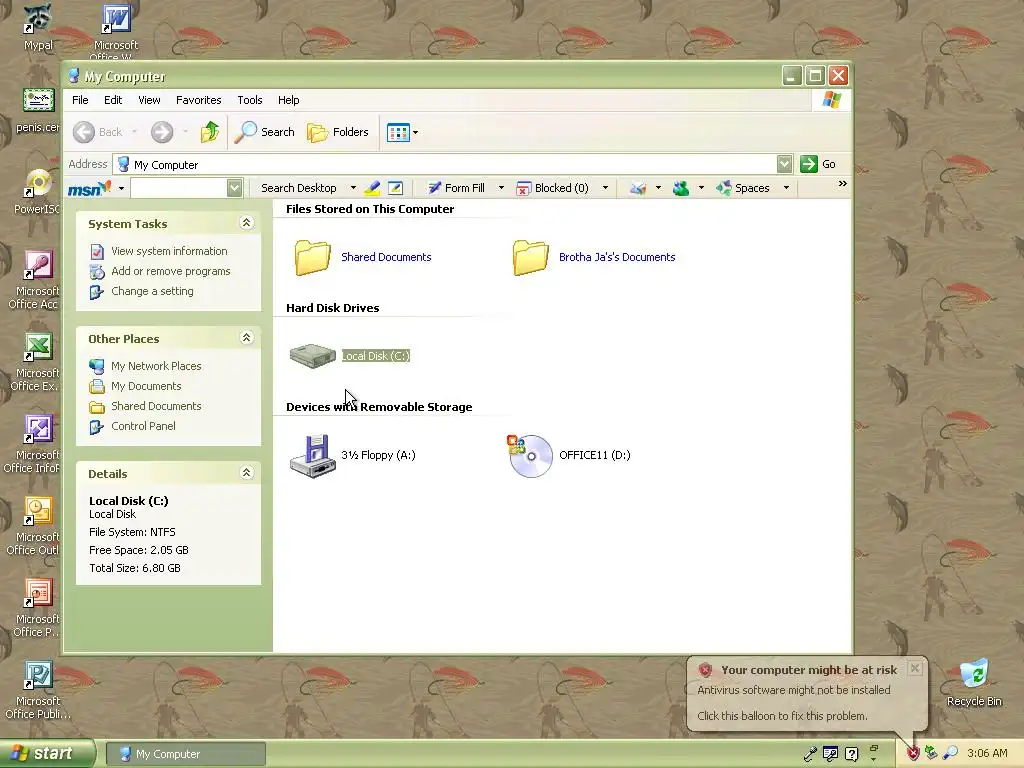Image resolution: width=1024 pixels, height=768 pixels.
Task: Collapse the Details panel
Action: click(246, 473)
